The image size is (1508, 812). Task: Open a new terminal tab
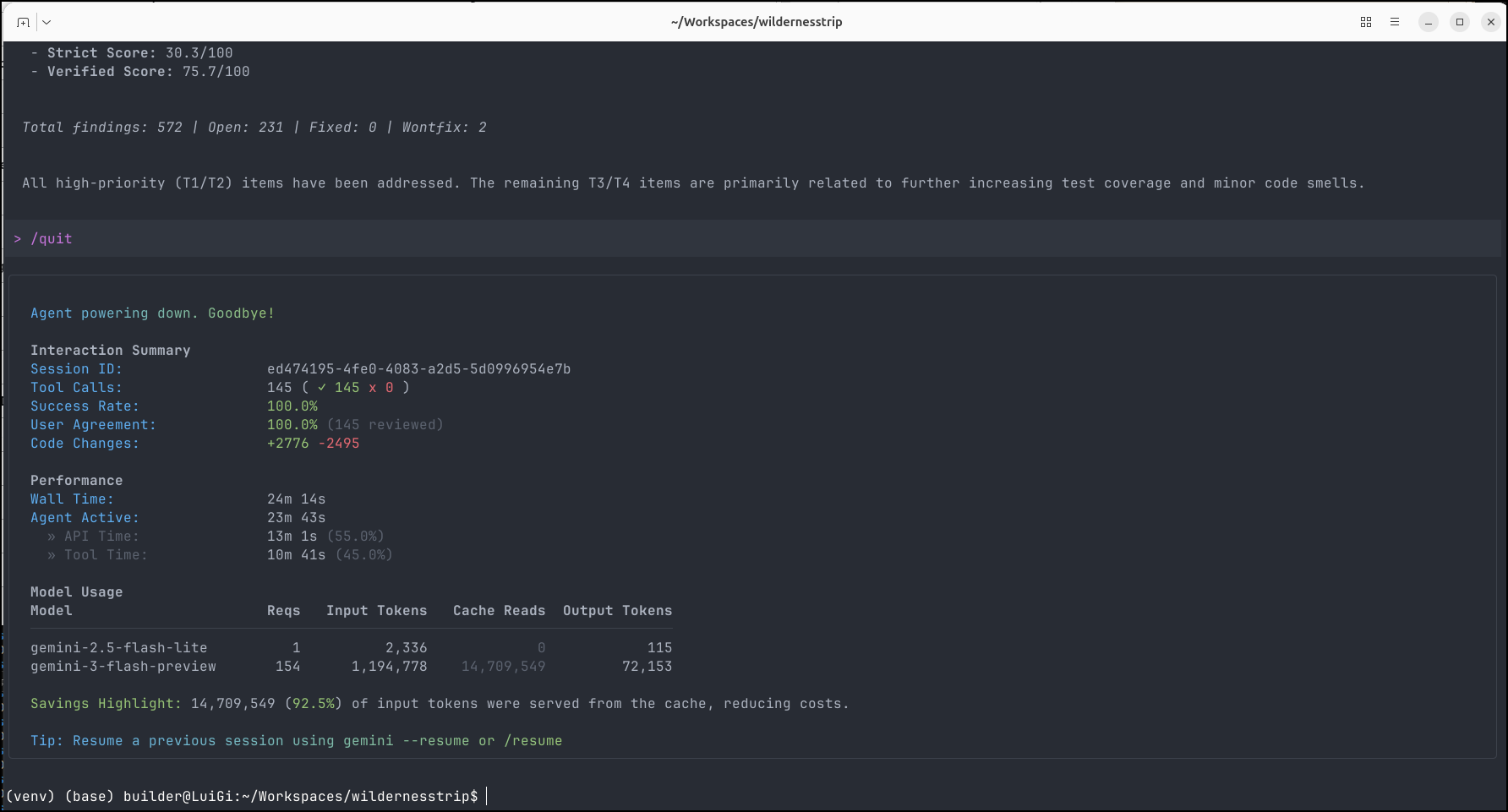coord(23,22)
